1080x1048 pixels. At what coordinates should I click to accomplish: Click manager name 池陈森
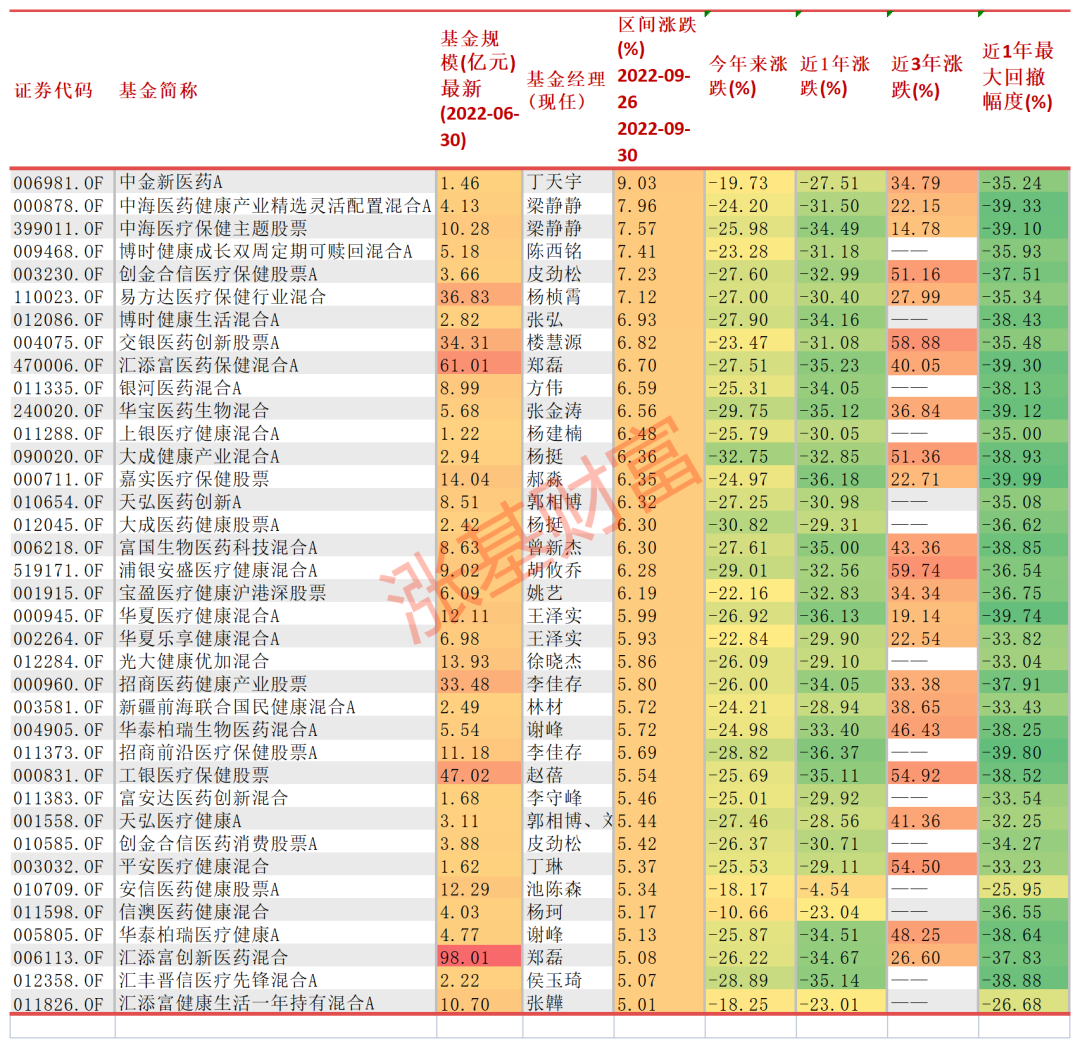coord(554,888)
